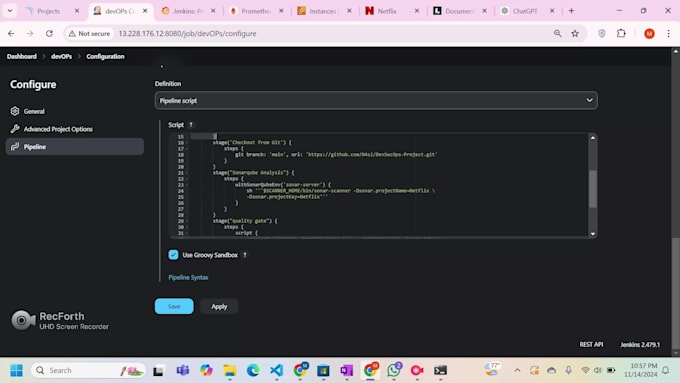Click the page scrollbar up arrow
The image size is (680, 383).
[x=676, y=51]
